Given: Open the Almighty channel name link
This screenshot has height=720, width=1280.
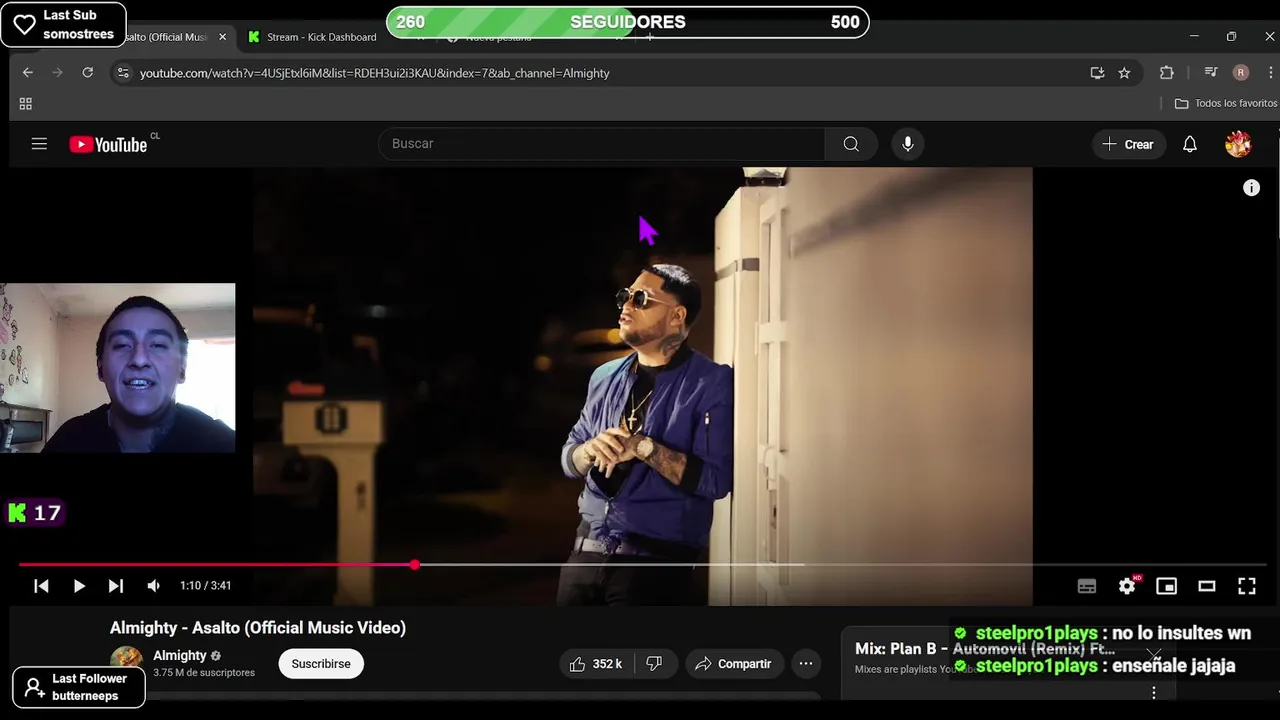Looking at the screenshot, I should click(180, 656).
